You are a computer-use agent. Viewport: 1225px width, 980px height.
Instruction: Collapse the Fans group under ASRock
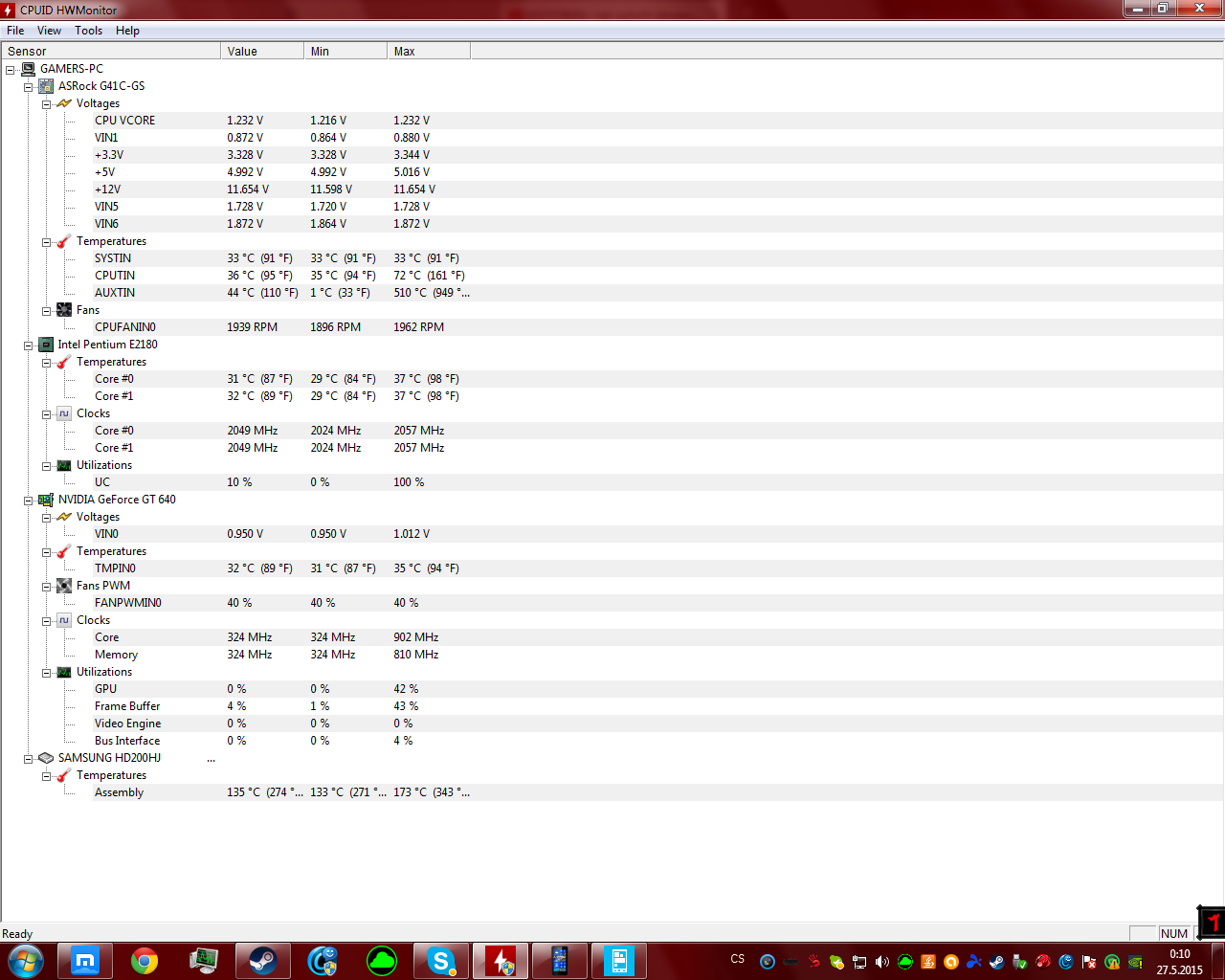(46, 311)
